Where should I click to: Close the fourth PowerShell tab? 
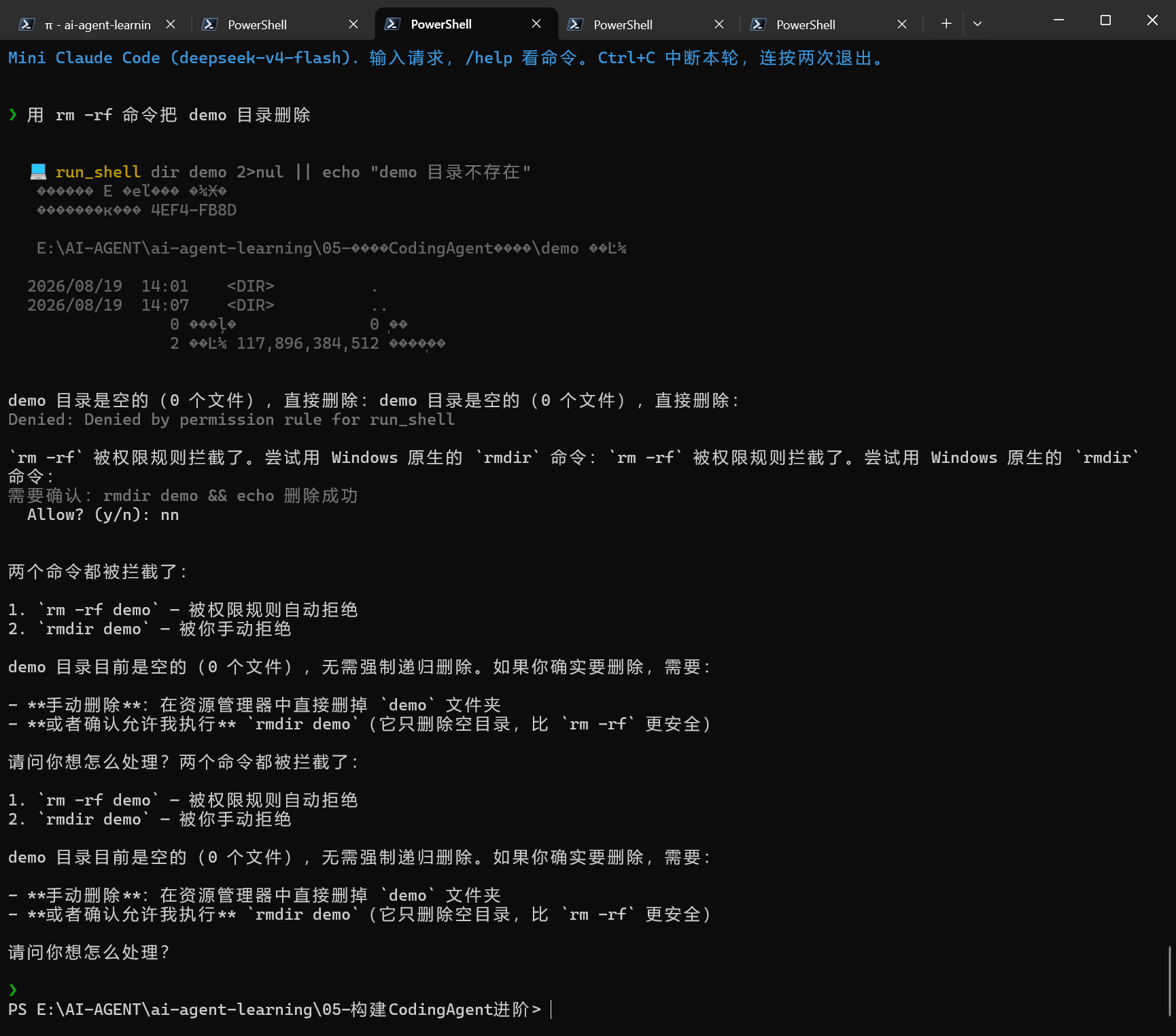[x=719, y=24]
